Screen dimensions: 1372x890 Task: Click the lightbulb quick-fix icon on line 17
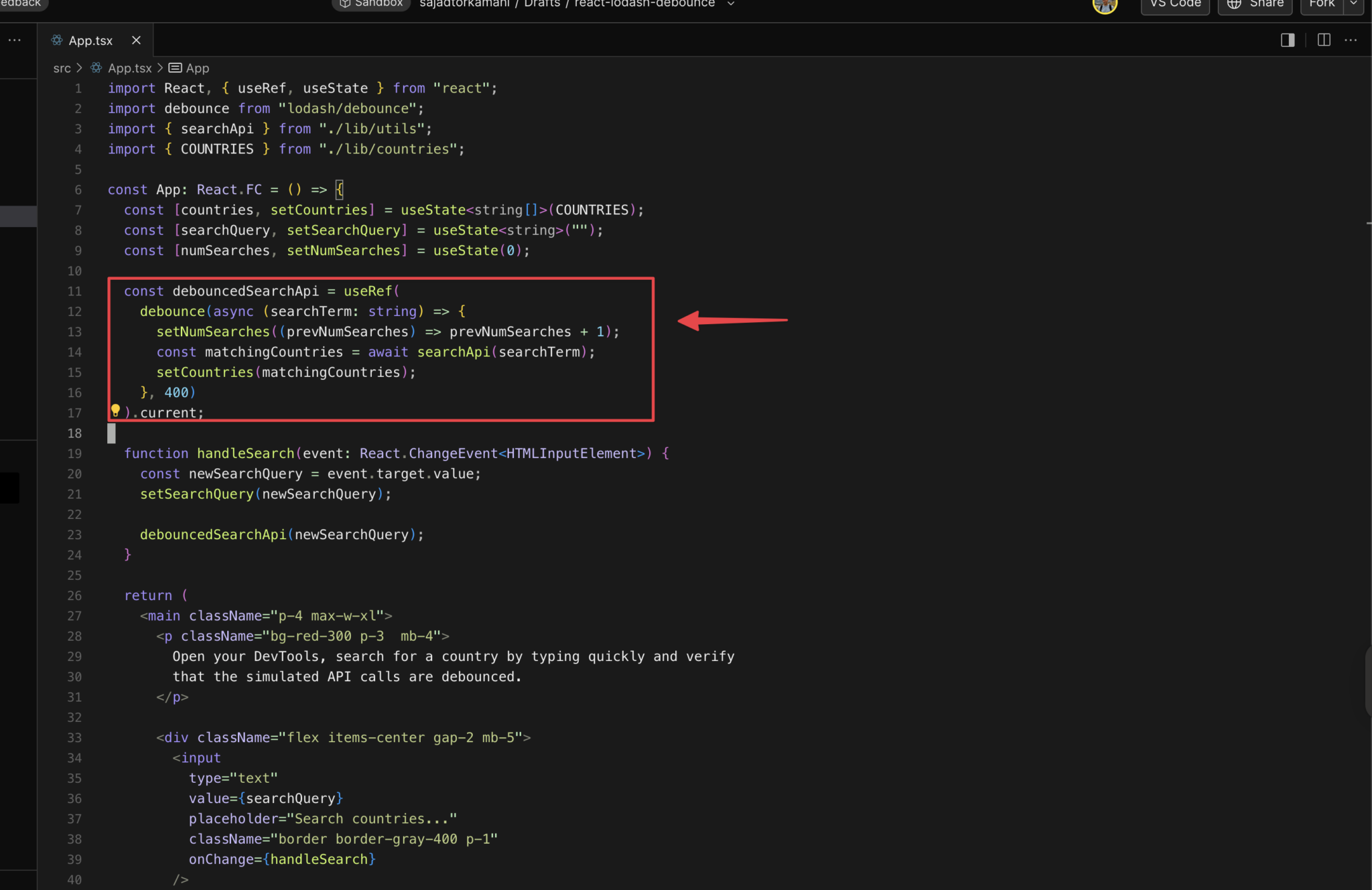116,410
